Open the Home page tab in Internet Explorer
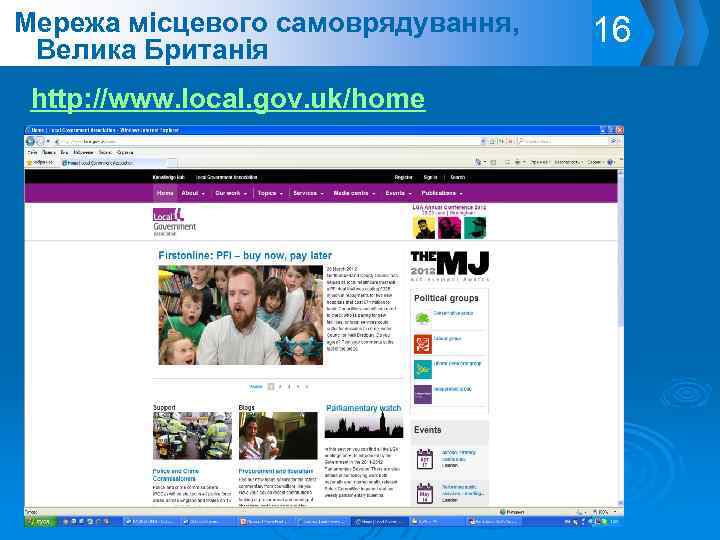Screen dimensions: 720x540 click(x=112, y=163)
